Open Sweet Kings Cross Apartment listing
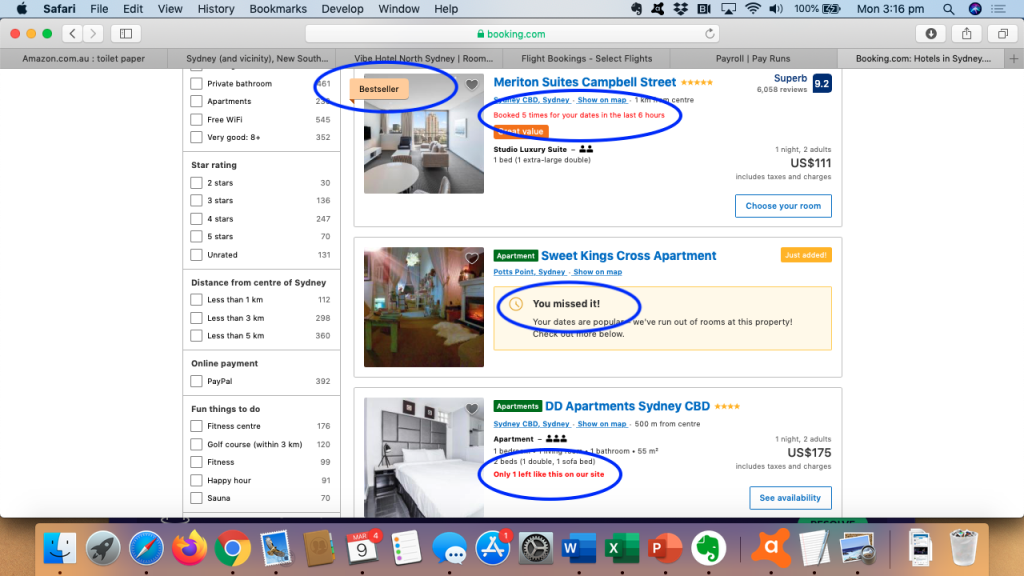The height and width of the screenshot is (576, 1024). pos(628,256)
